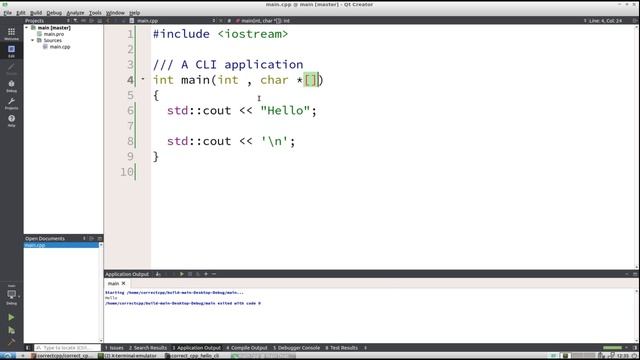This screenshot has width=640, height=360.
Task: Select main.cpp in project tree
Action: point(60,47)
